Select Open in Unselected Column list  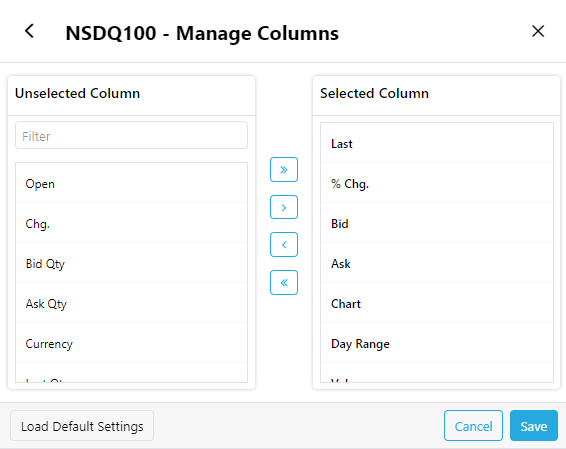point(131,183)
